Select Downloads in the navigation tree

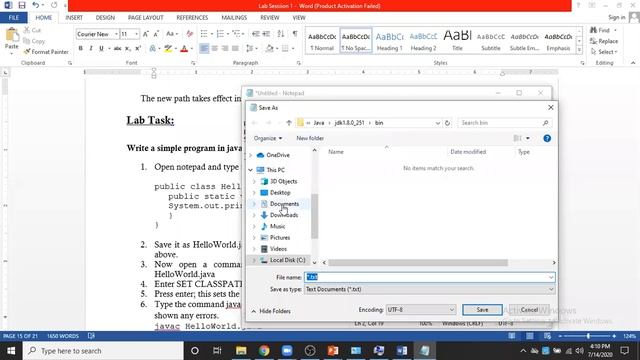coord(284,215)
